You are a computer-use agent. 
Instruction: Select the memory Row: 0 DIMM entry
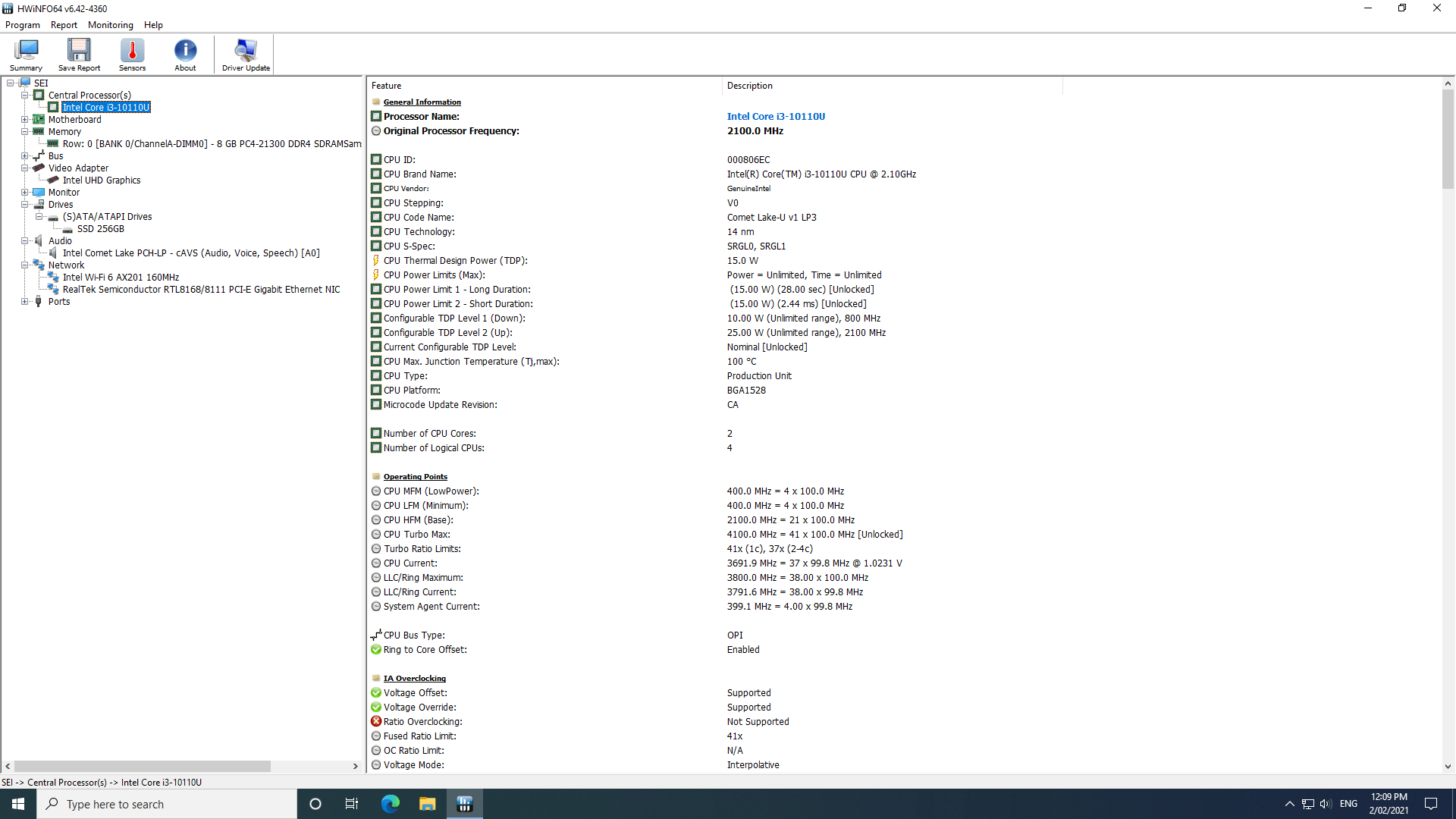(x=212, y=144)
